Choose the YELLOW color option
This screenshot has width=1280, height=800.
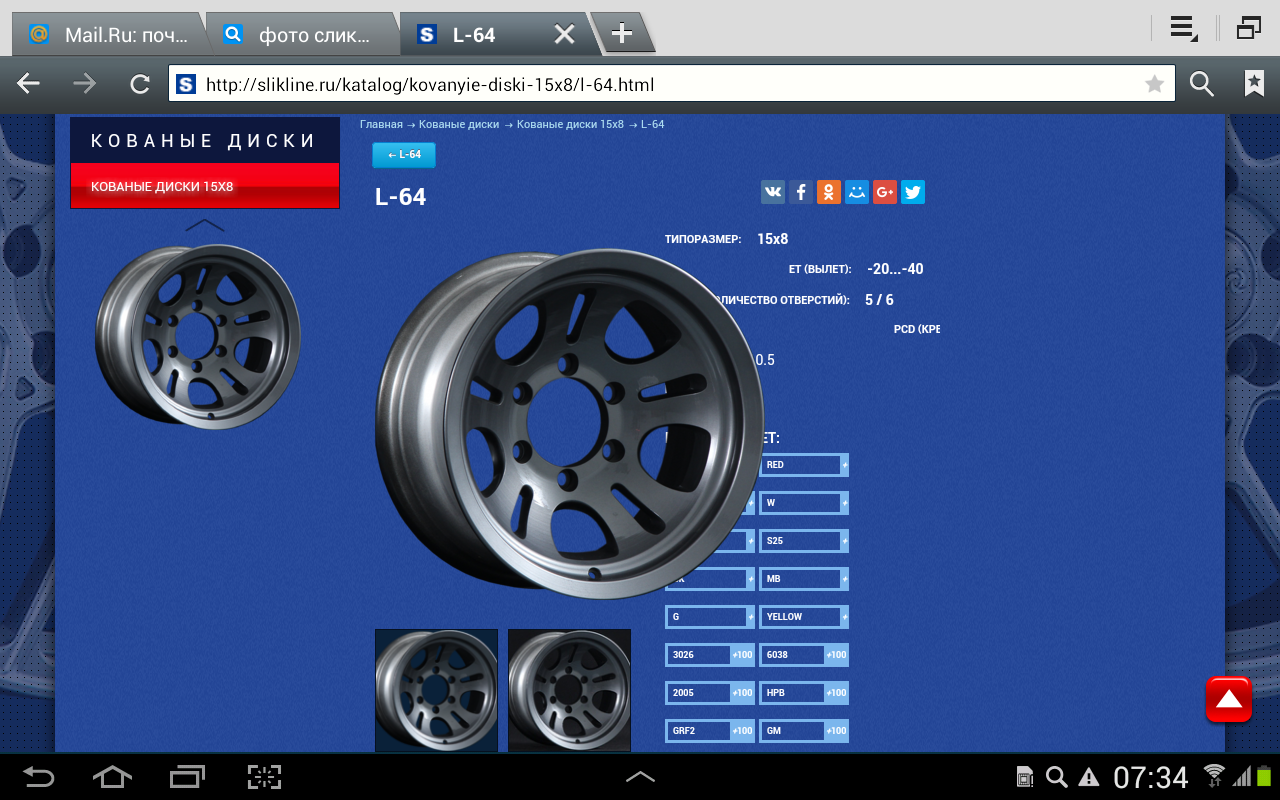tap(803, 617)
